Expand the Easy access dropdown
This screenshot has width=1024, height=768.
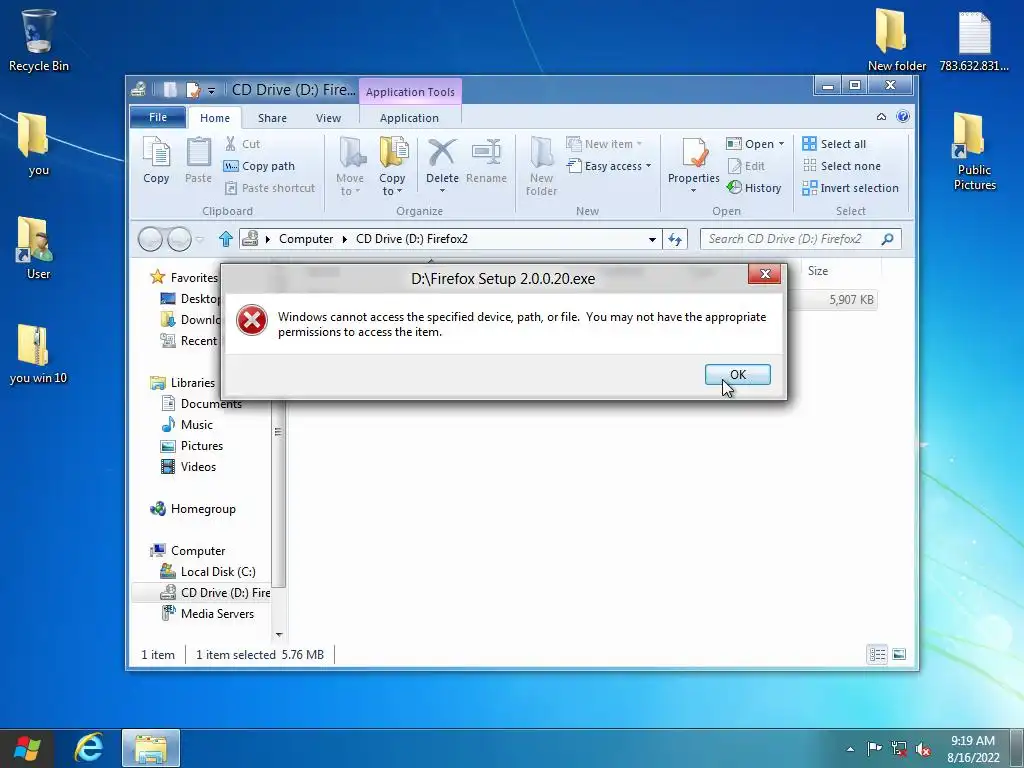[609, 166]
